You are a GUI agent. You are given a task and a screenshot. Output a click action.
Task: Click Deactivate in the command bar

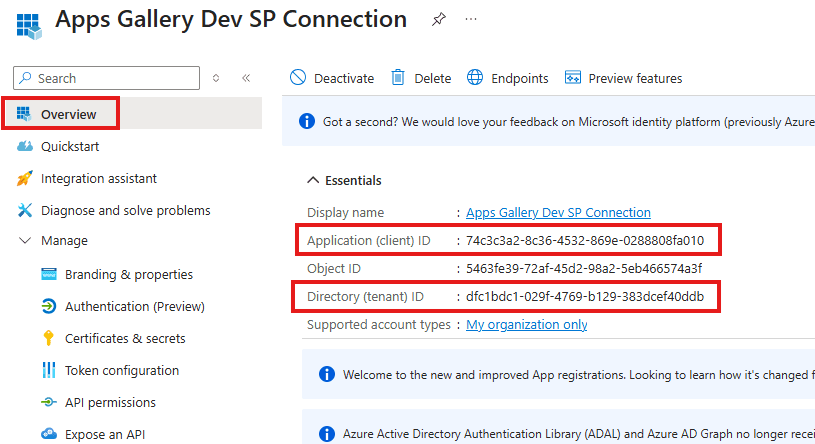pos(344,79)
